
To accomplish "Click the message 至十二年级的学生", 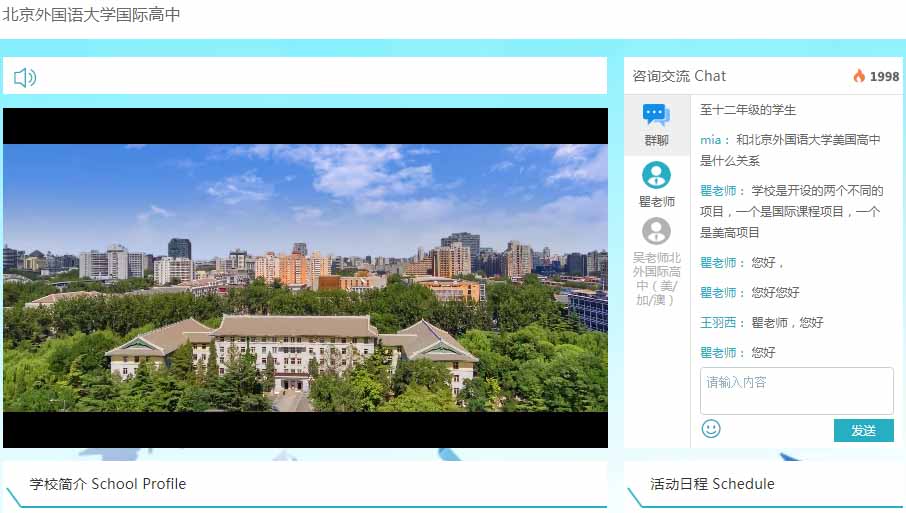I will (748, 110).
